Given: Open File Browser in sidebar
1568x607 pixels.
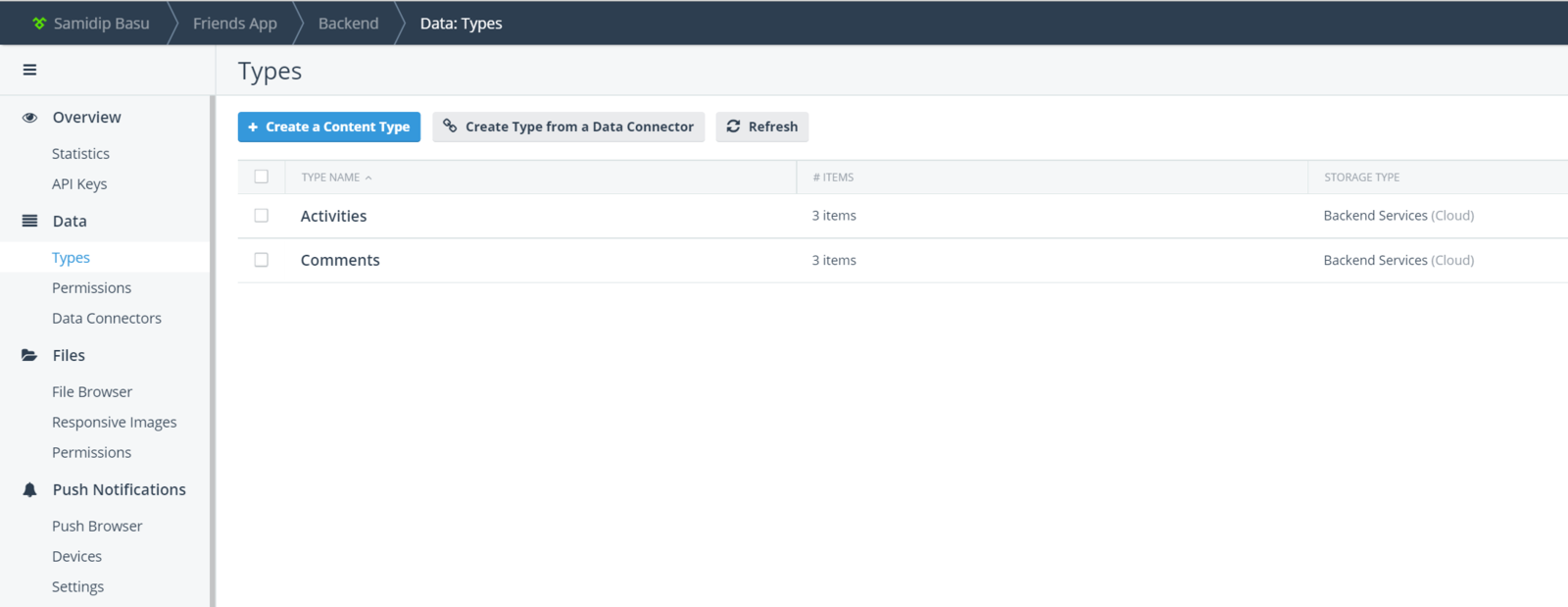Looking at the screenshot, I should 92,392.
